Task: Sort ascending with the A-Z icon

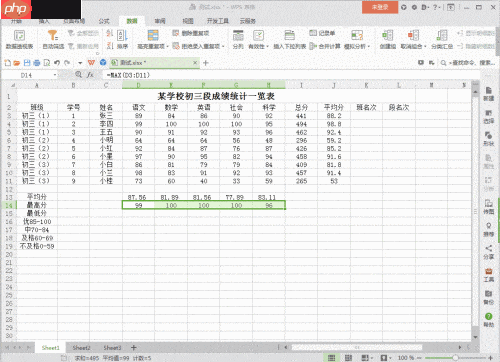Action: (110, 33)
